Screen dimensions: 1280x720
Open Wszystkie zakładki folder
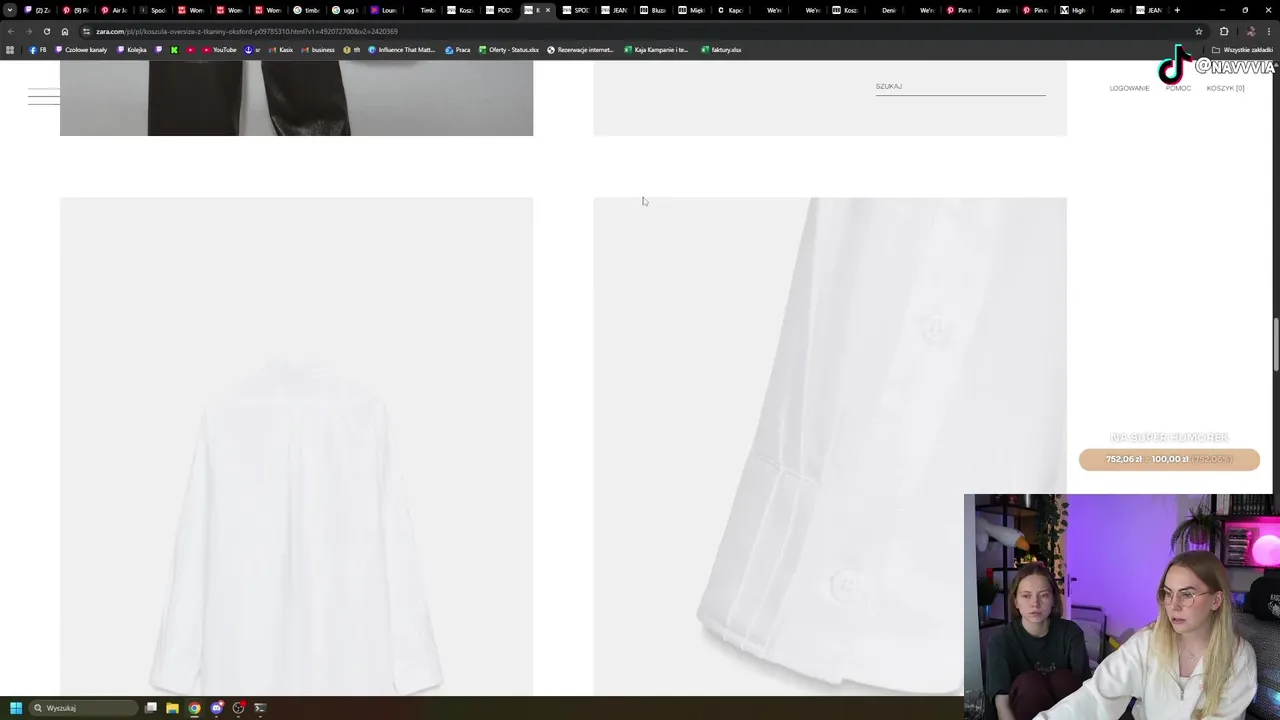pyautogui.click(x=1243, y=50)
